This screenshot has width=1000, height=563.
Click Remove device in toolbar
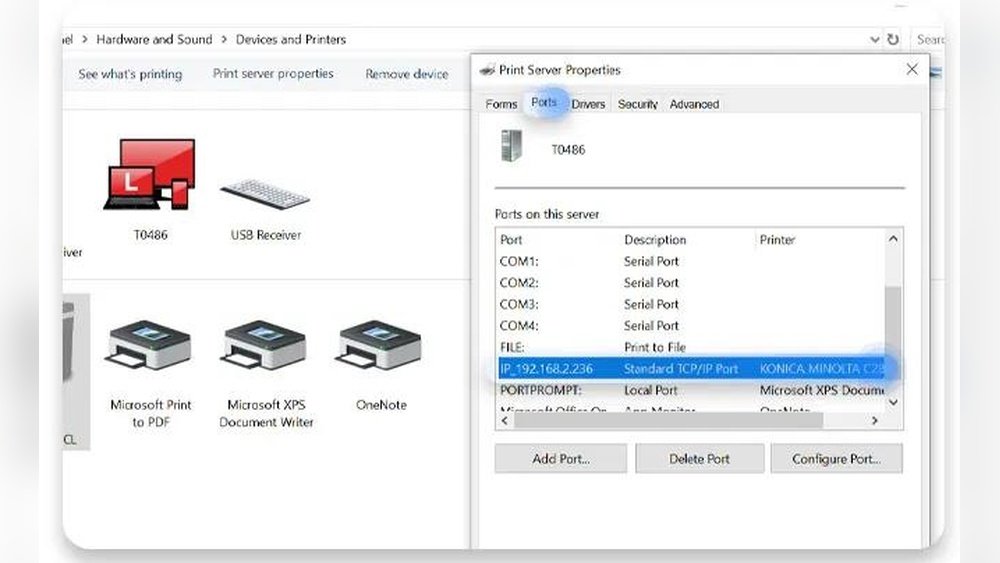(x=406, y=74)
